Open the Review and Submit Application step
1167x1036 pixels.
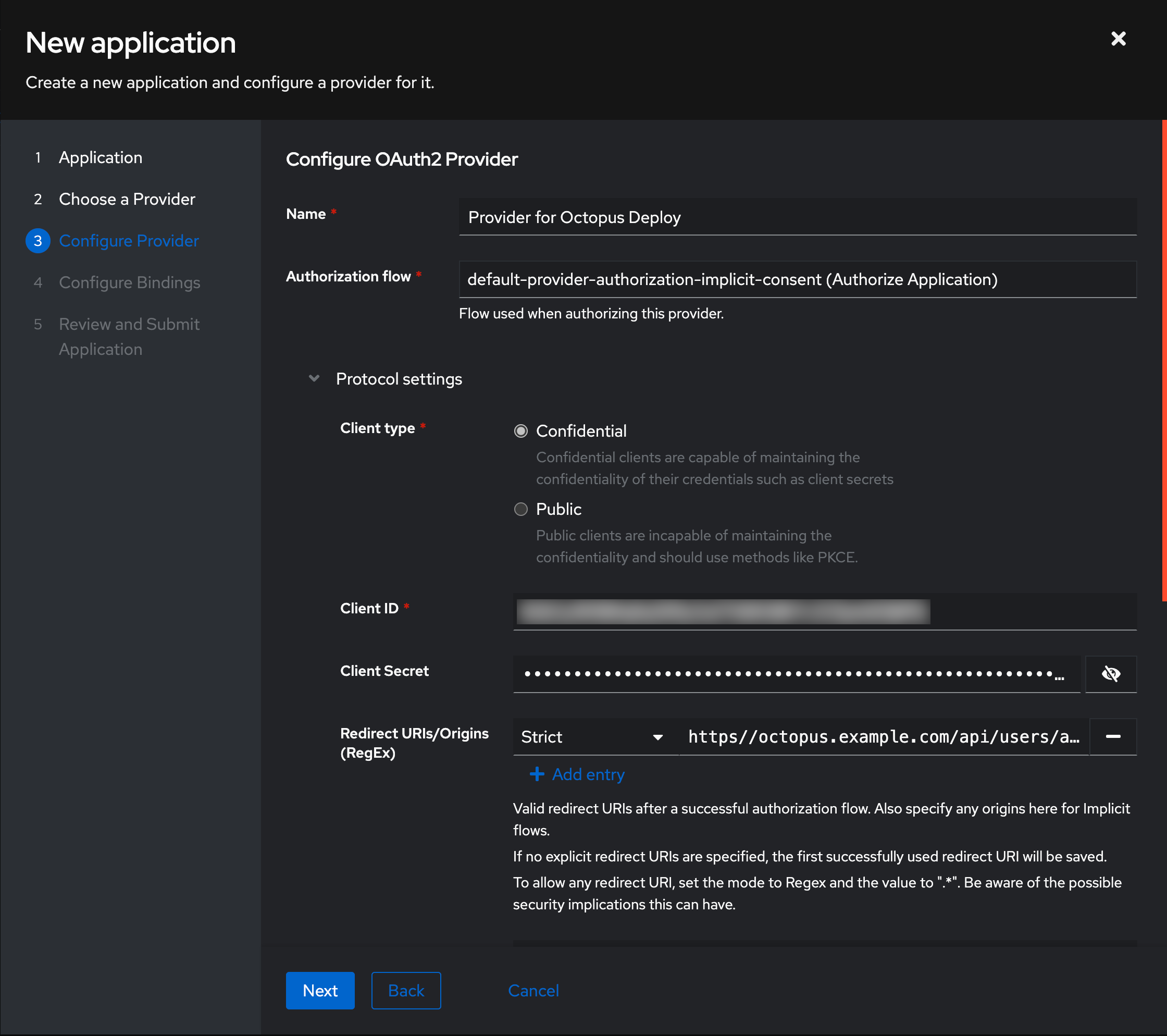(x=129, y=336)
